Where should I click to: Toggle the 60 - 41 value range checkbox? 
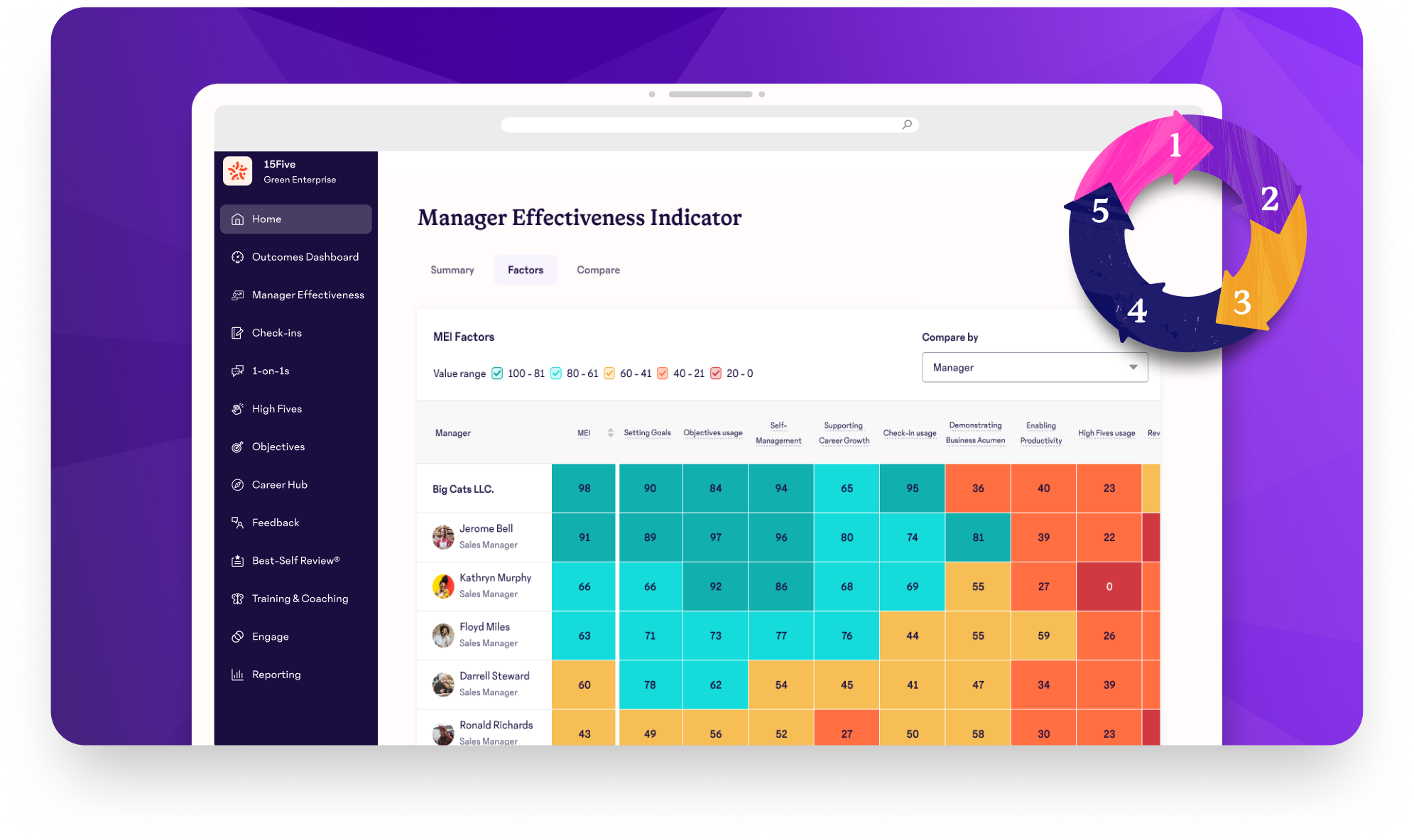pyautogui.click(x=609, y=373)
